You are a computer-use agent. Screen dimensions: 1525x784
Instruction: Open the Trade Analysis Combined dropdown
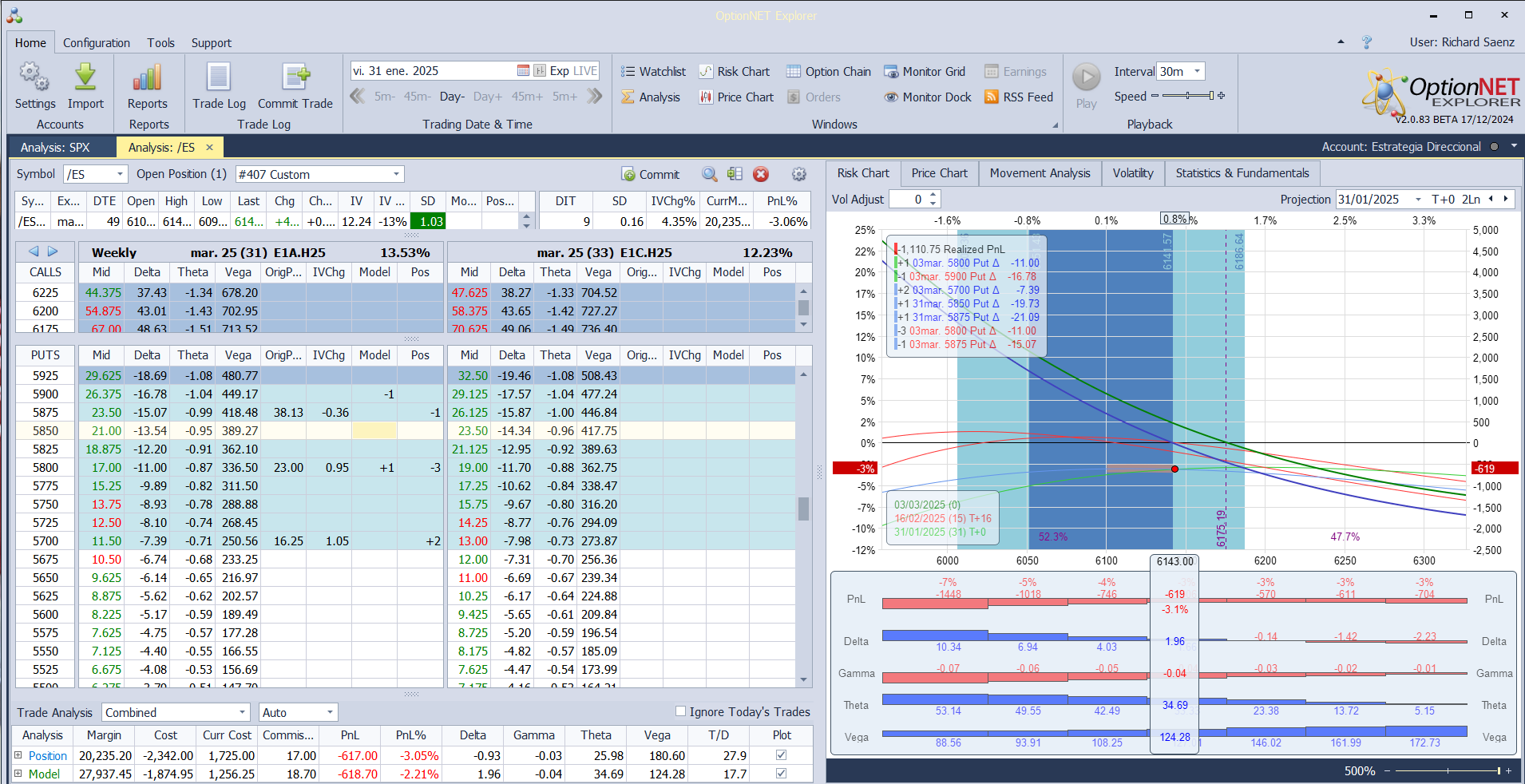point(242,712)
